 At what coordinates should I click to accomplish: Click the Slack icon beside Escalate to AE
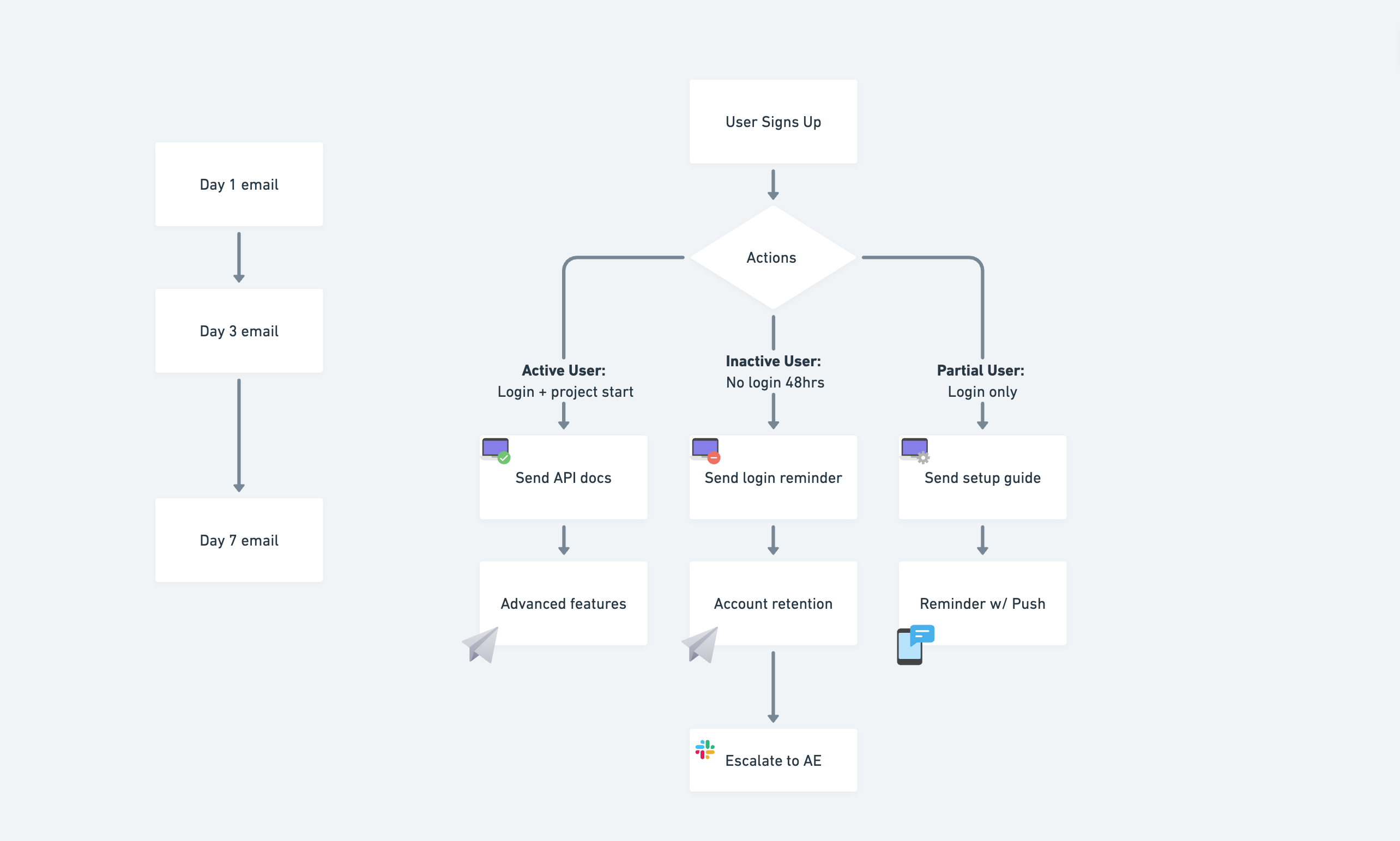click(x=705, y=749)
